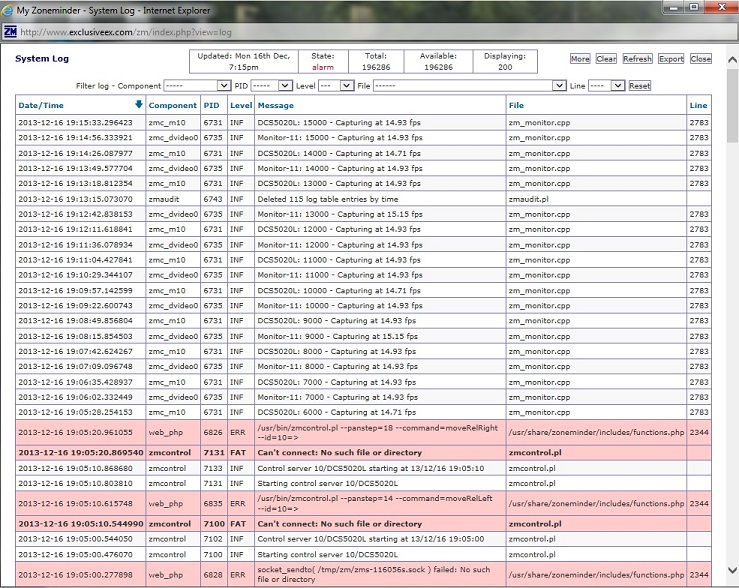Click the zmaudit.pl file cell

tap(528, 199)
